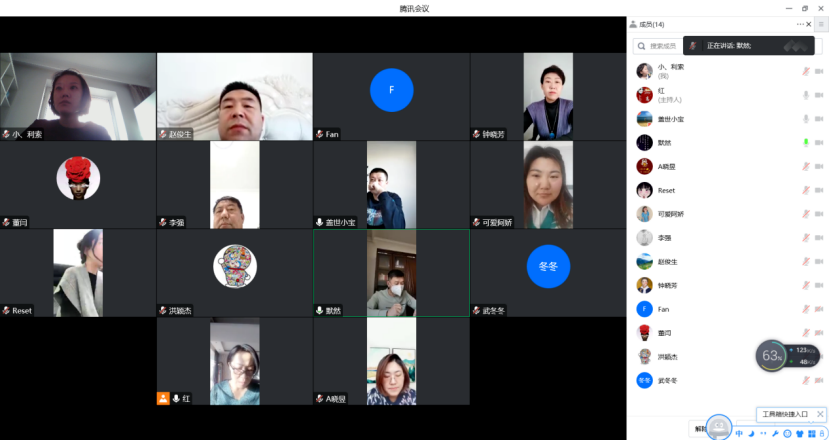The image size is (829, 440).
Task: Click camera icon beside 小、利索 in list
Action: tap(819, 71)
